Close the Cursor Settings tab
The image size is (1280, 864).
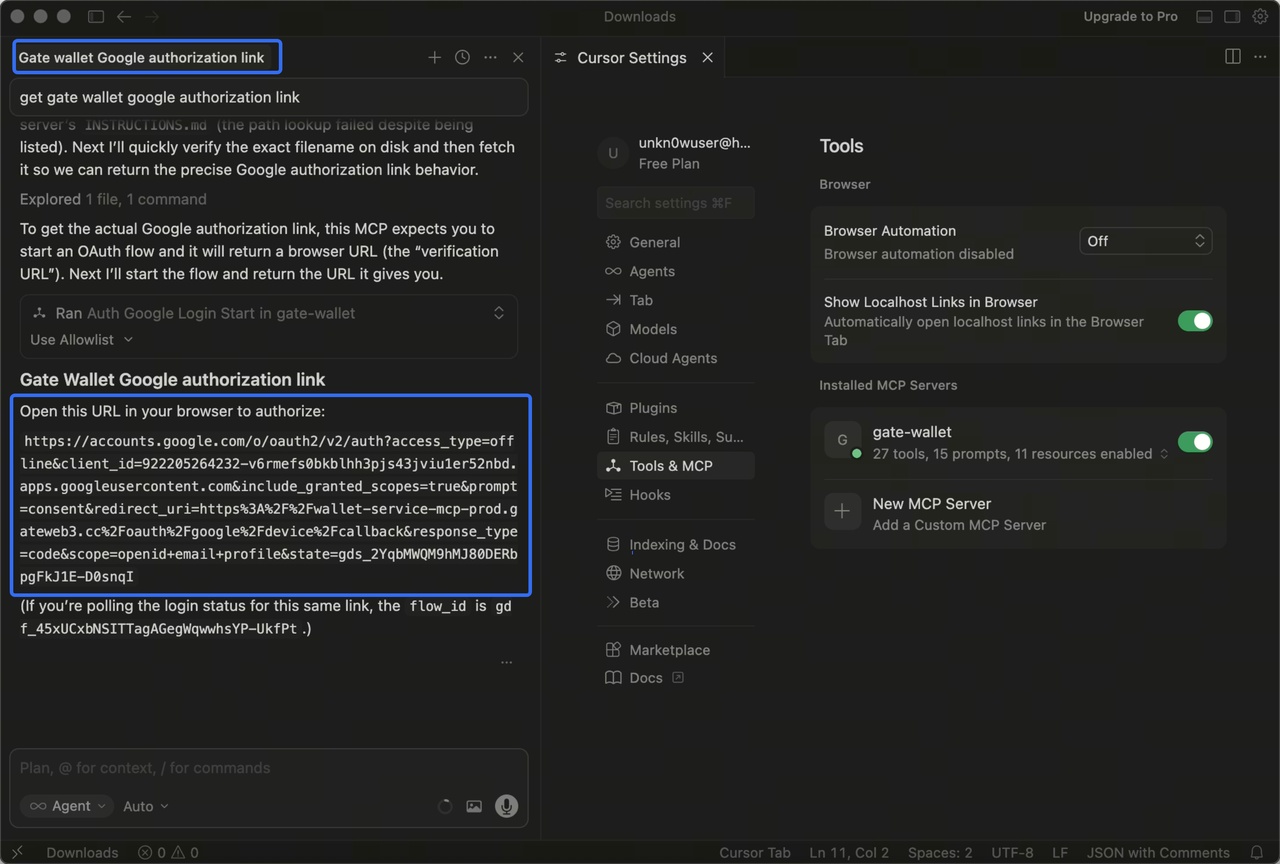click(707, 58)
